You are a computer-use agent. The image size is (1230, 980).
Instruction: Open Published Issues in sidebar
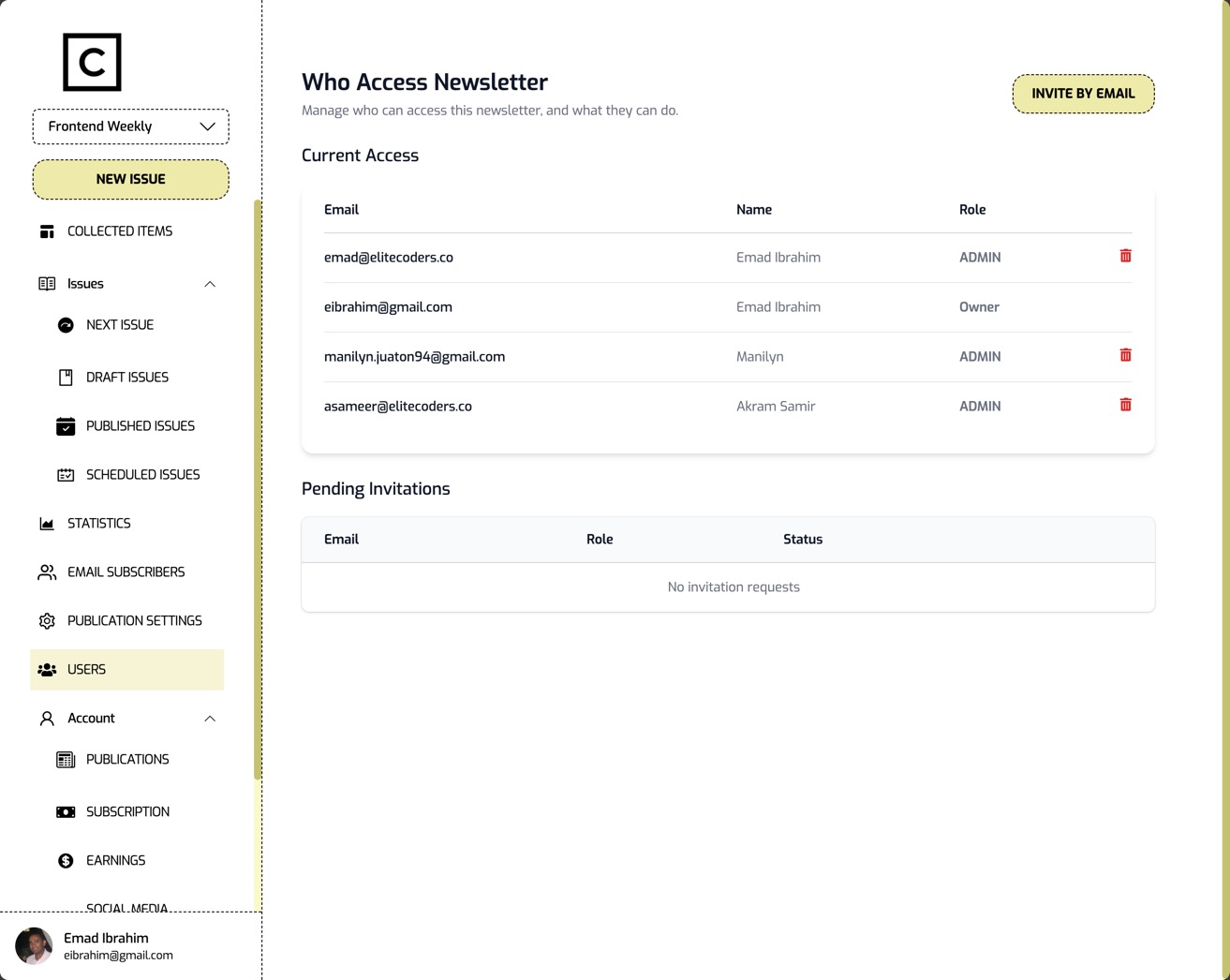tap(140, 426)
